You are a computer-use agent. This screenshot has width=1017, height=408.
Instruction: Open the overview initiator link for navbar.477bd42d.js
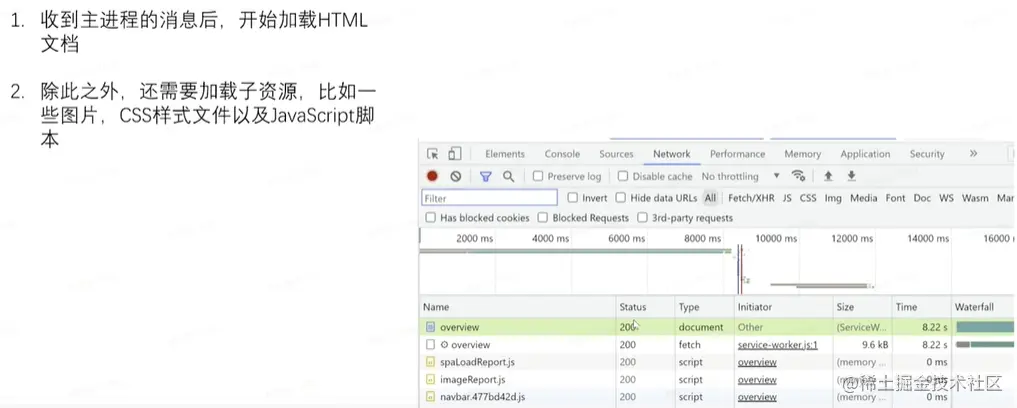[x=757, y=396]
